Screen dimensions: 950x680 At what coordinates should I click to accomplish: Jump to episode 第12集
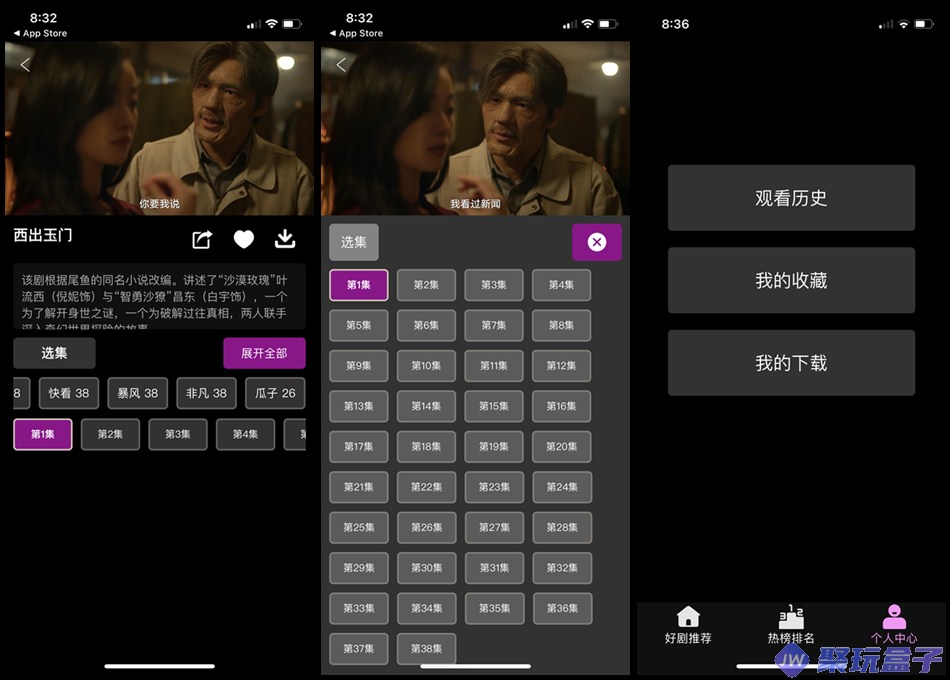(x=562, y=366)
